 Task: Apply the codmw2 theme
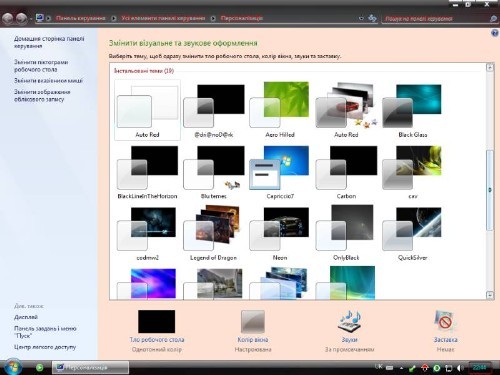pos(147,234)
